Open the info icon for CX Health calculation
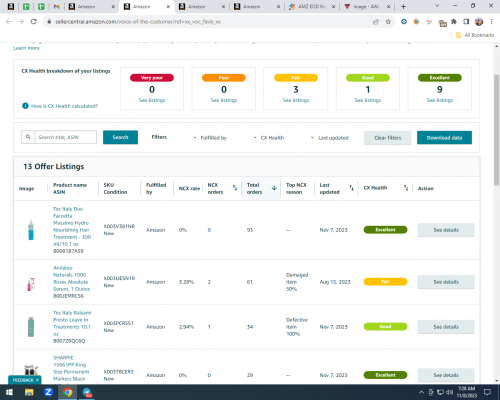The image size is (500, 400). tap(25, 106)
